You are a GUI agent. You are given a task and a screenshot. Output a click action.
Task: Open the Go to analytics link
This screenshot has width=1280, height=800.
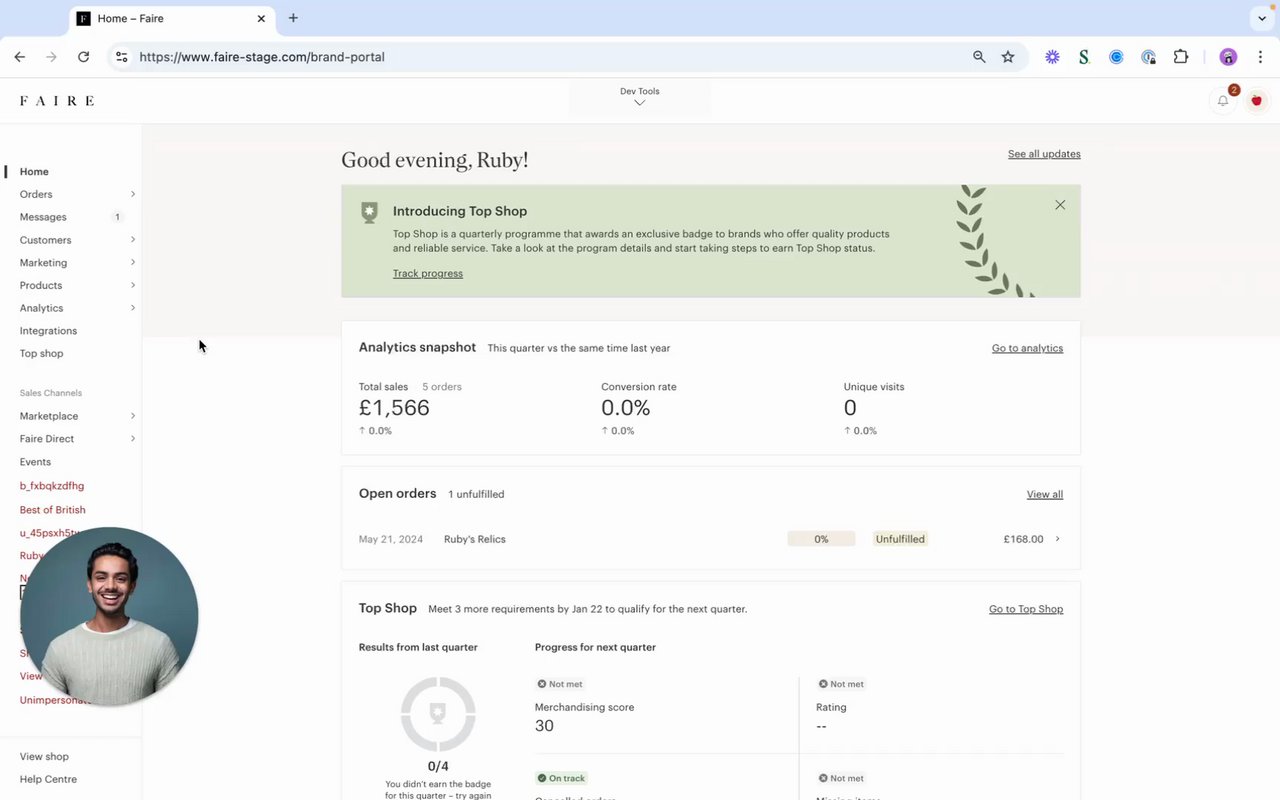point(1027,348)
